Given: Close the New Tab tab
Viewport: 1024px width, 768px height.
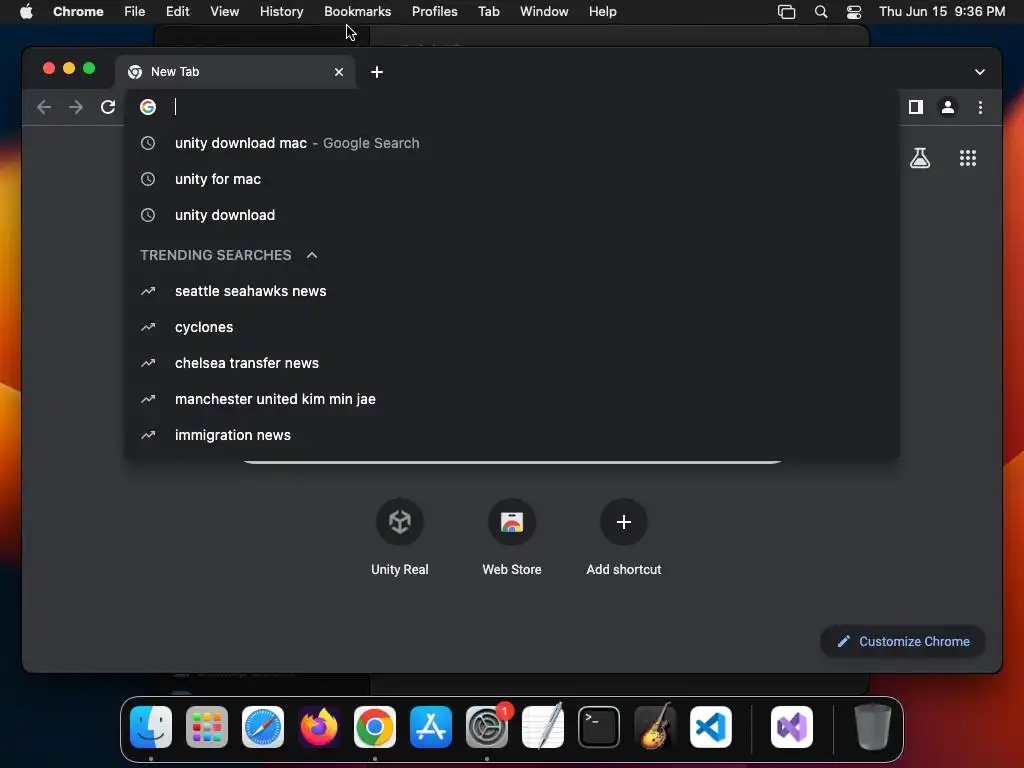Looking at the screenshot, I should [339, 72].
